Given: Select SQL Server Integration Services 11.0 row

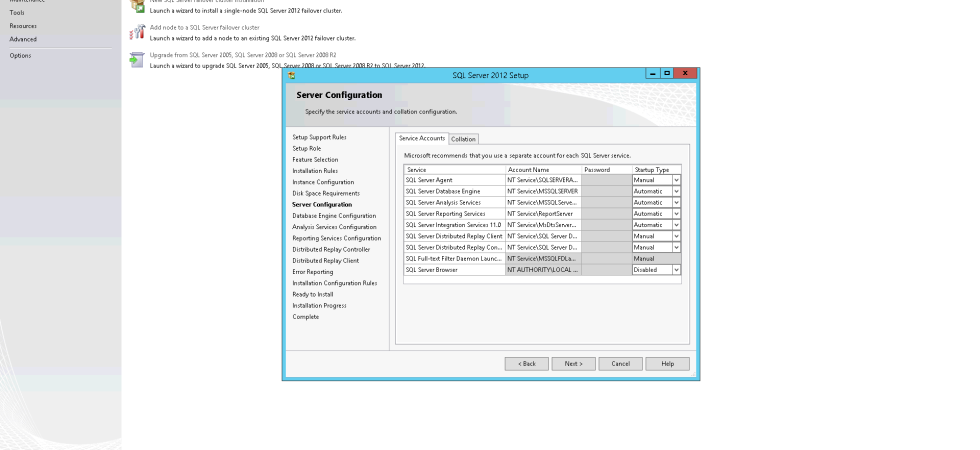Looking at the screenshot, I should pyautogui.click(x=454, y=225).
